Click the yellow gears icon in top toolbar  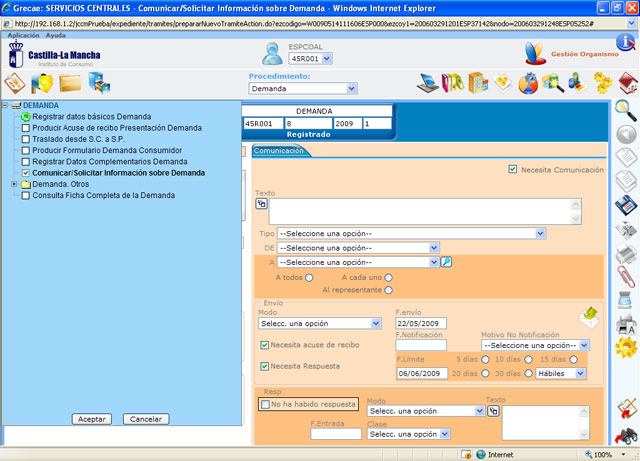[x=602, y=83]
